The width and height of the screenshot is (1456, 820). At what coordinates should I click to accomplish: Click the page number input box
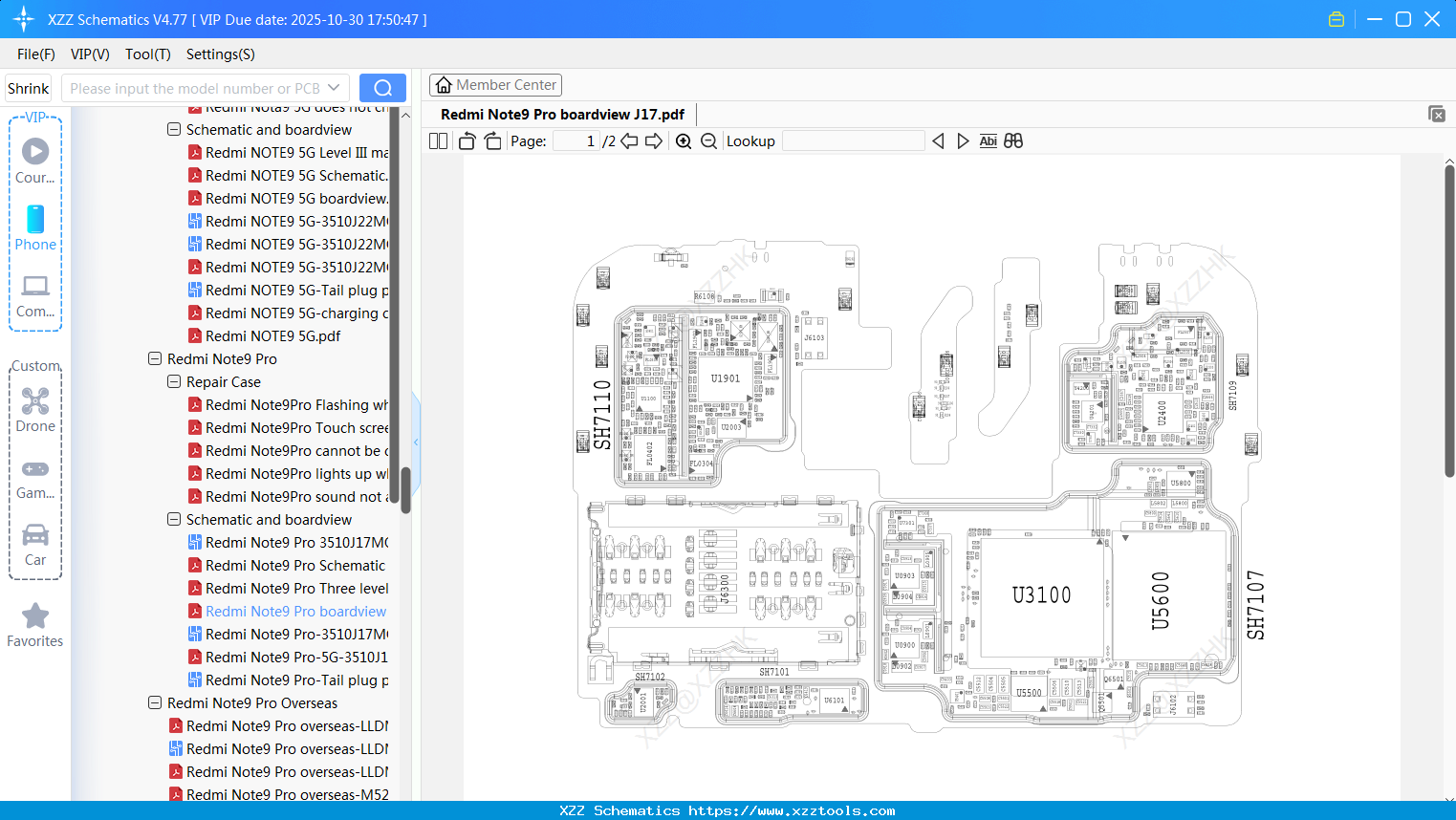click(576, 141)
